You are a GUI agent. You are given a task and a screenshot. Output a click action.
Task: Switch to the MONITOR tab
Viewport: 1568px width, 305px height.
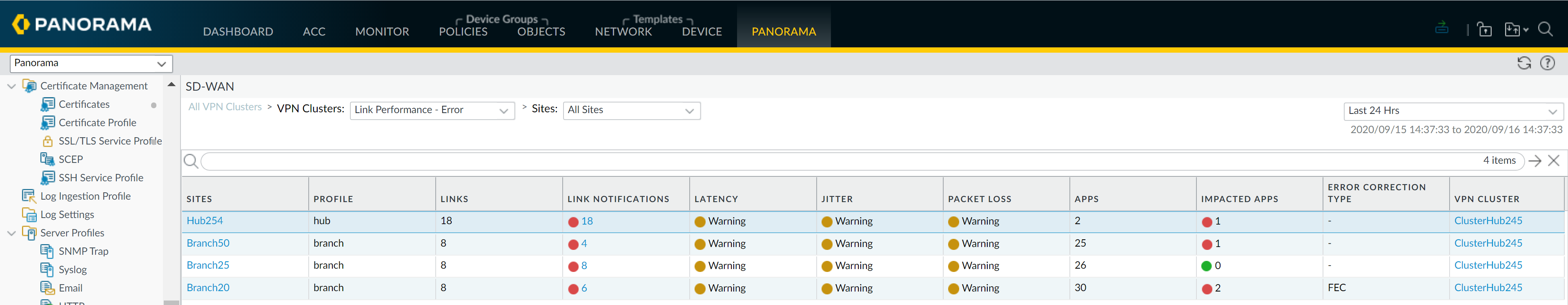coord(382,32)
